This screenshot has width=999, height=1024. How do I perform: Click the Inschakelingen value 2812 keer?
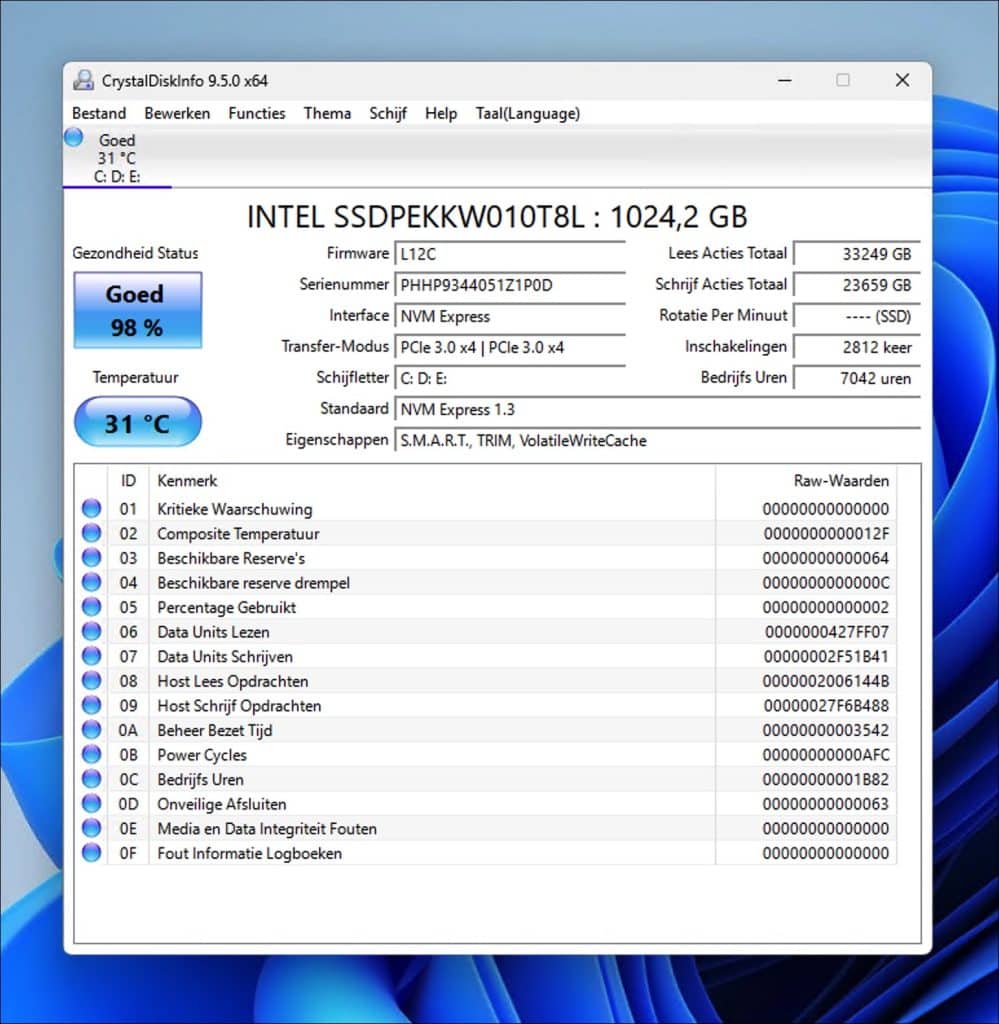[x=857, y=347]
